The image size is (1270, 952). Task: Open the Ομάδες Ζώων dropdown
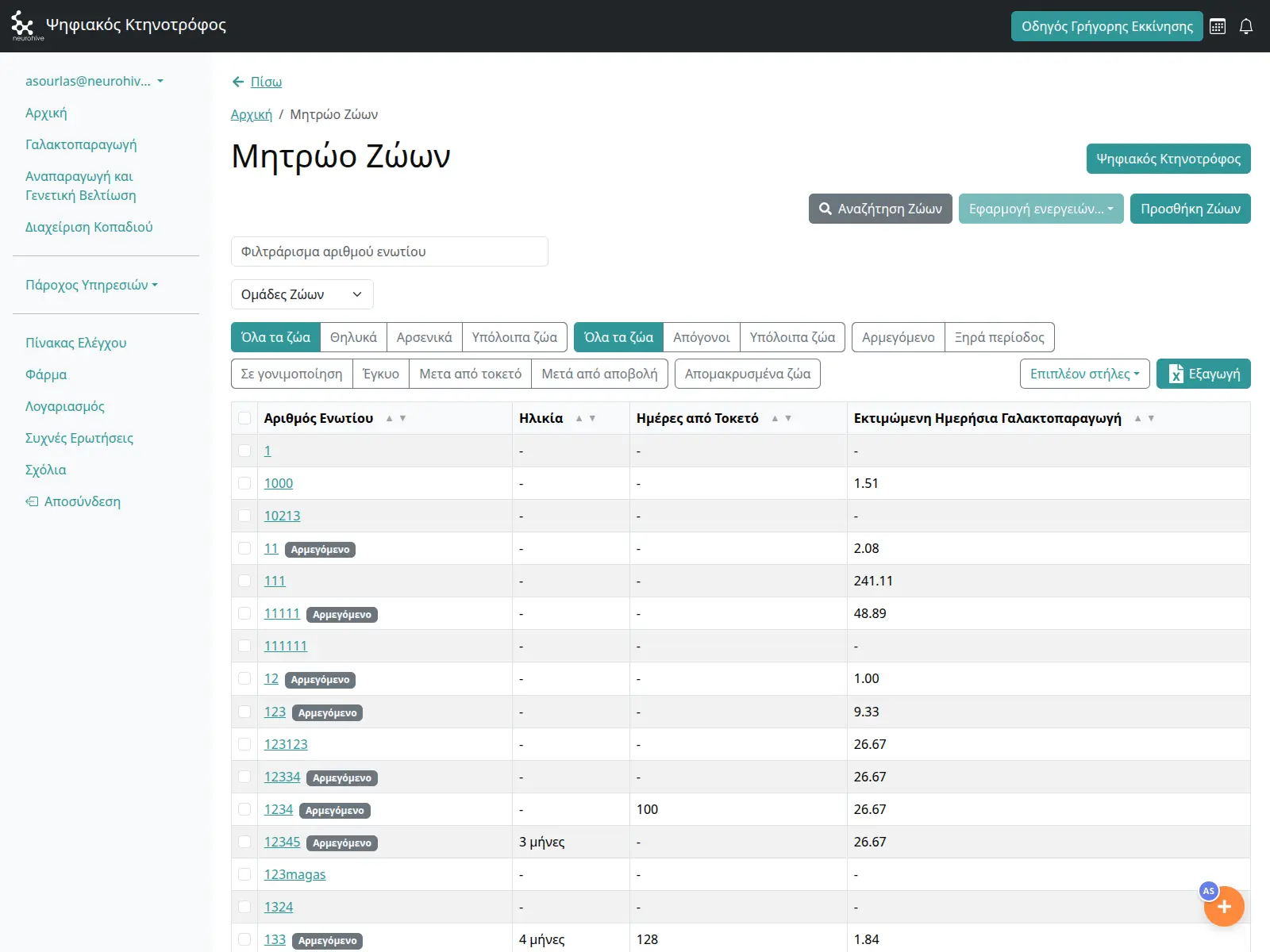point(302,294)
